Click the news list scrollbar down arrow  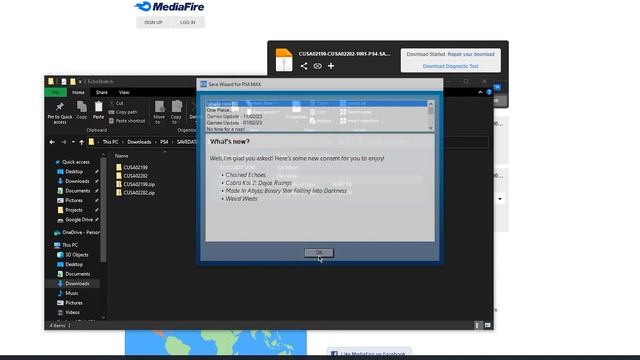431,128
